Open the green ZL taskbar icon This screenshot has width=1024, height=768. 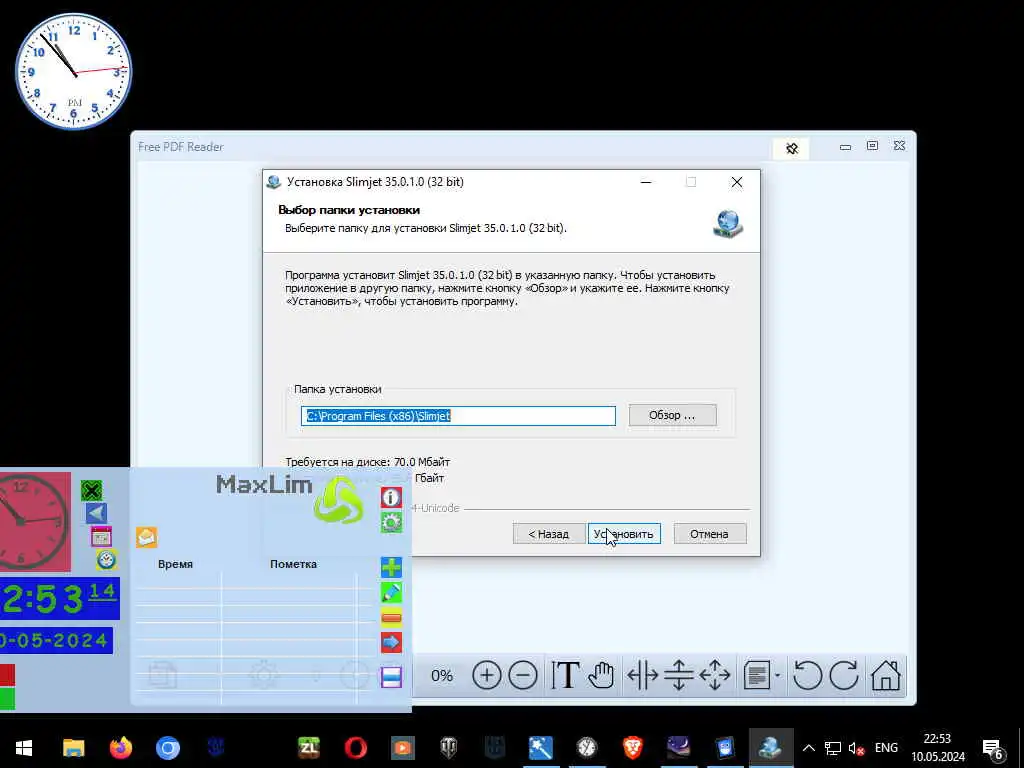pos(308,748)
